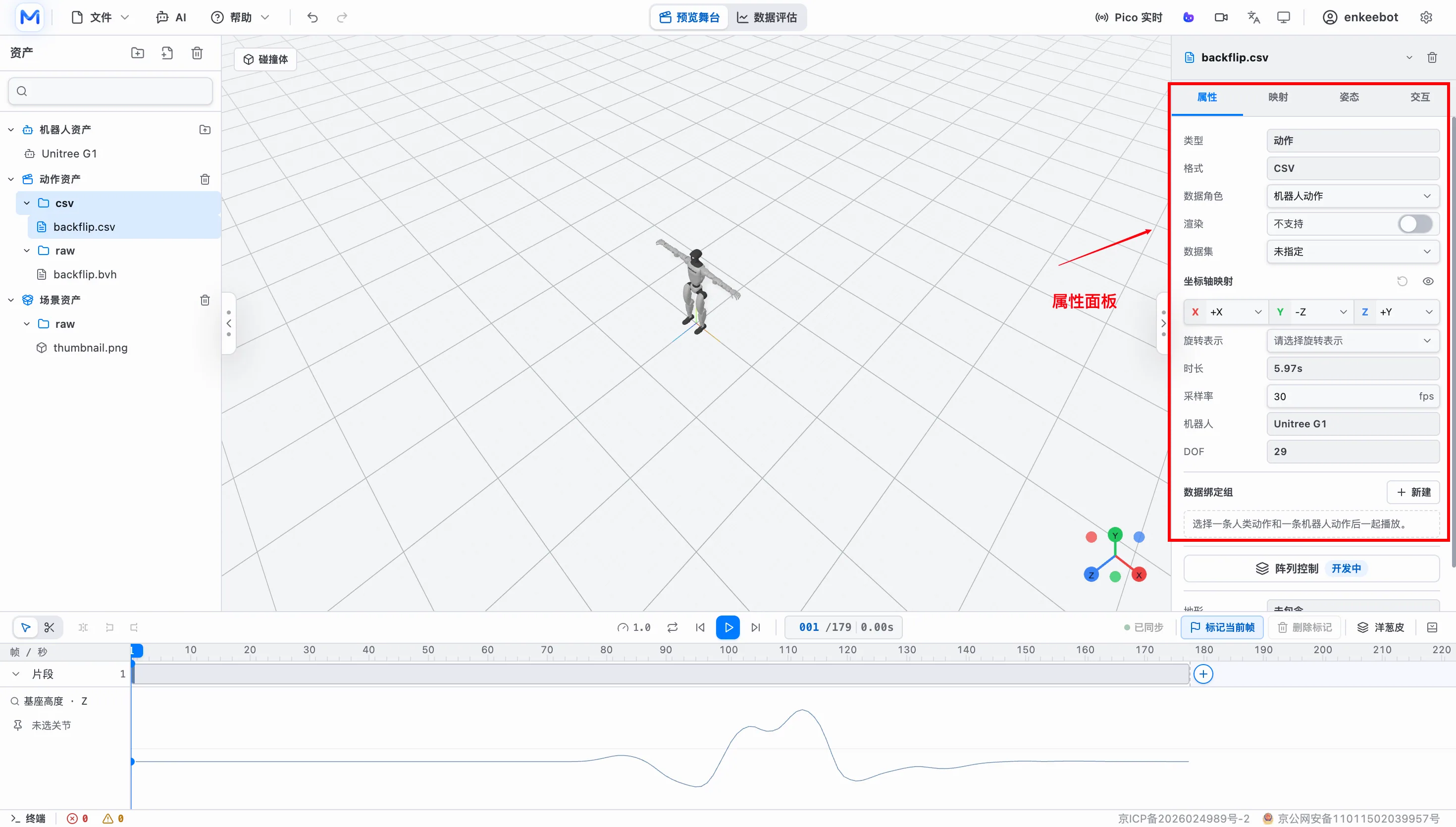Click green Y axis gizmo handle
1456x827 pixels.
coord(1115,535)
